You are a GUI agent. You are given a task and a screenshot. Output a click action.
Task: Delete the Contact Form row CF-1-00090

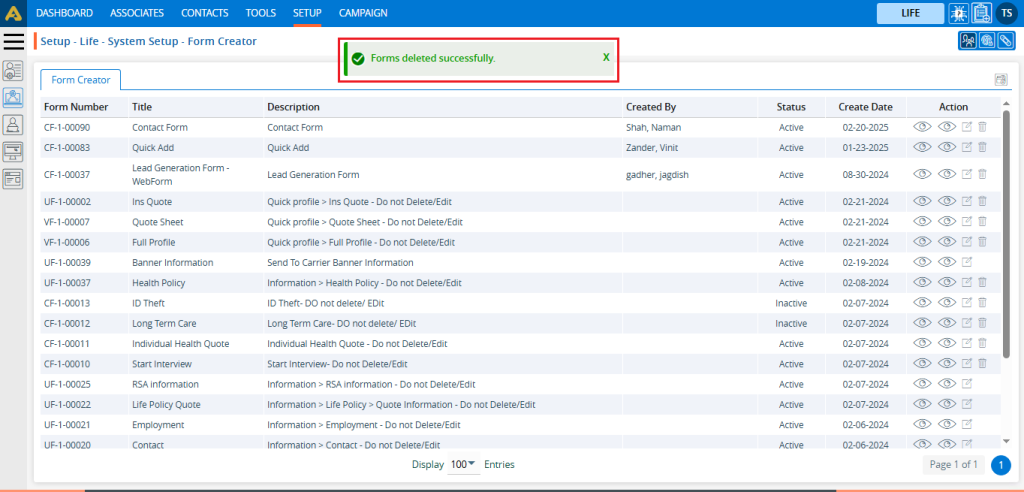(982, 127)
